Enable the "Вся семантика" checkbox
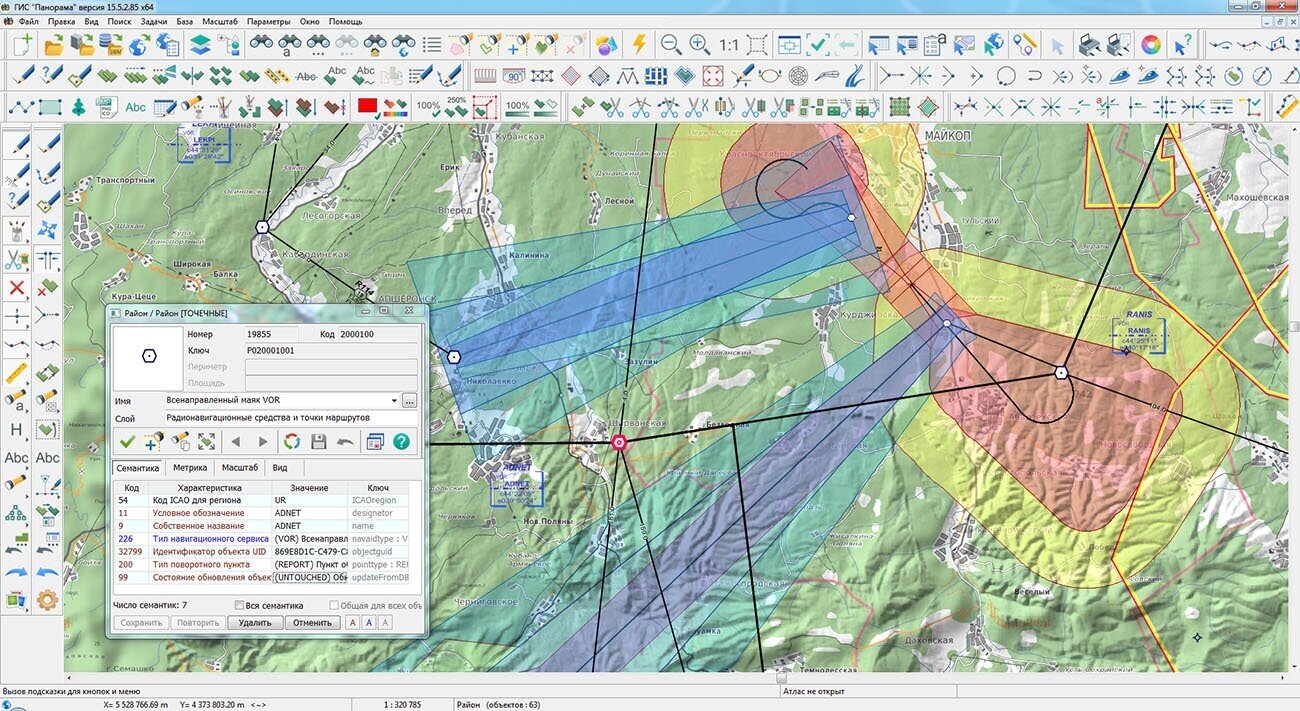 240,605
